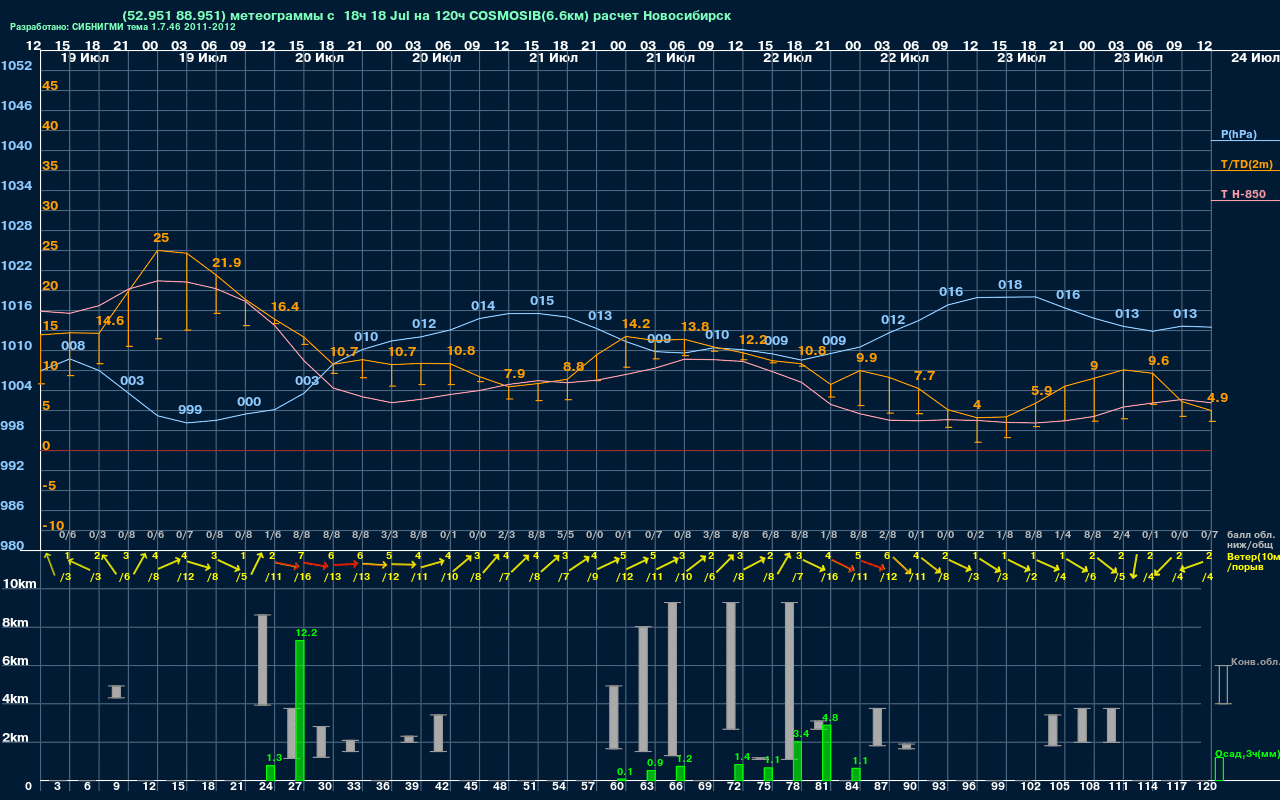Screen dimensions: 1280x800
Task: Click the 'Разработано: СИБНИГМИ' credit line
Action: (x=123, y=27)
